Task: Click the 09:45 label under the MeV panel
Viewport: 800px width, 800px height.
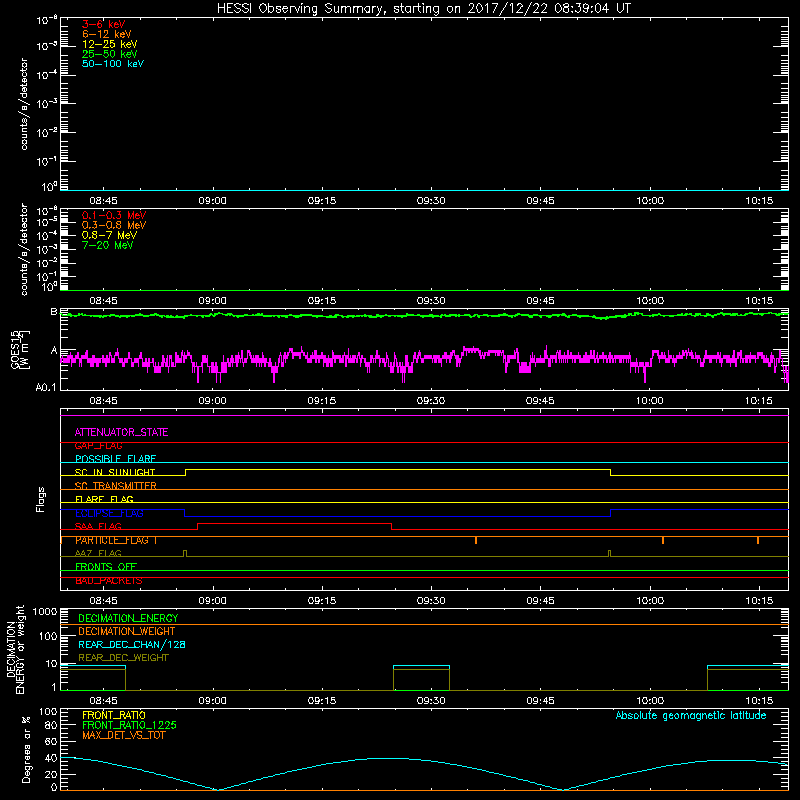Action: pyautogui.click(x=540, y=301)
